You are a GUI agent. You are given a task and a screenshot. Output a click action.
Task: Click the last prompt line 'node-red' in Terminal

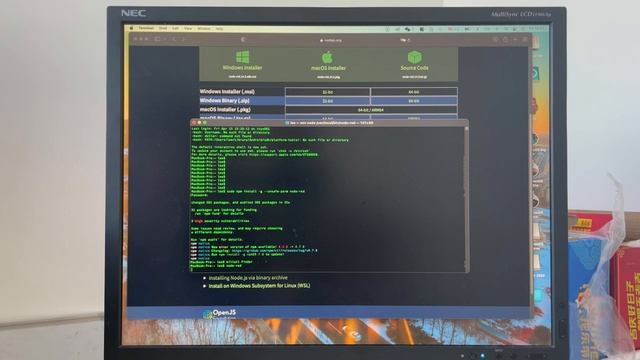tap(216, 265)
